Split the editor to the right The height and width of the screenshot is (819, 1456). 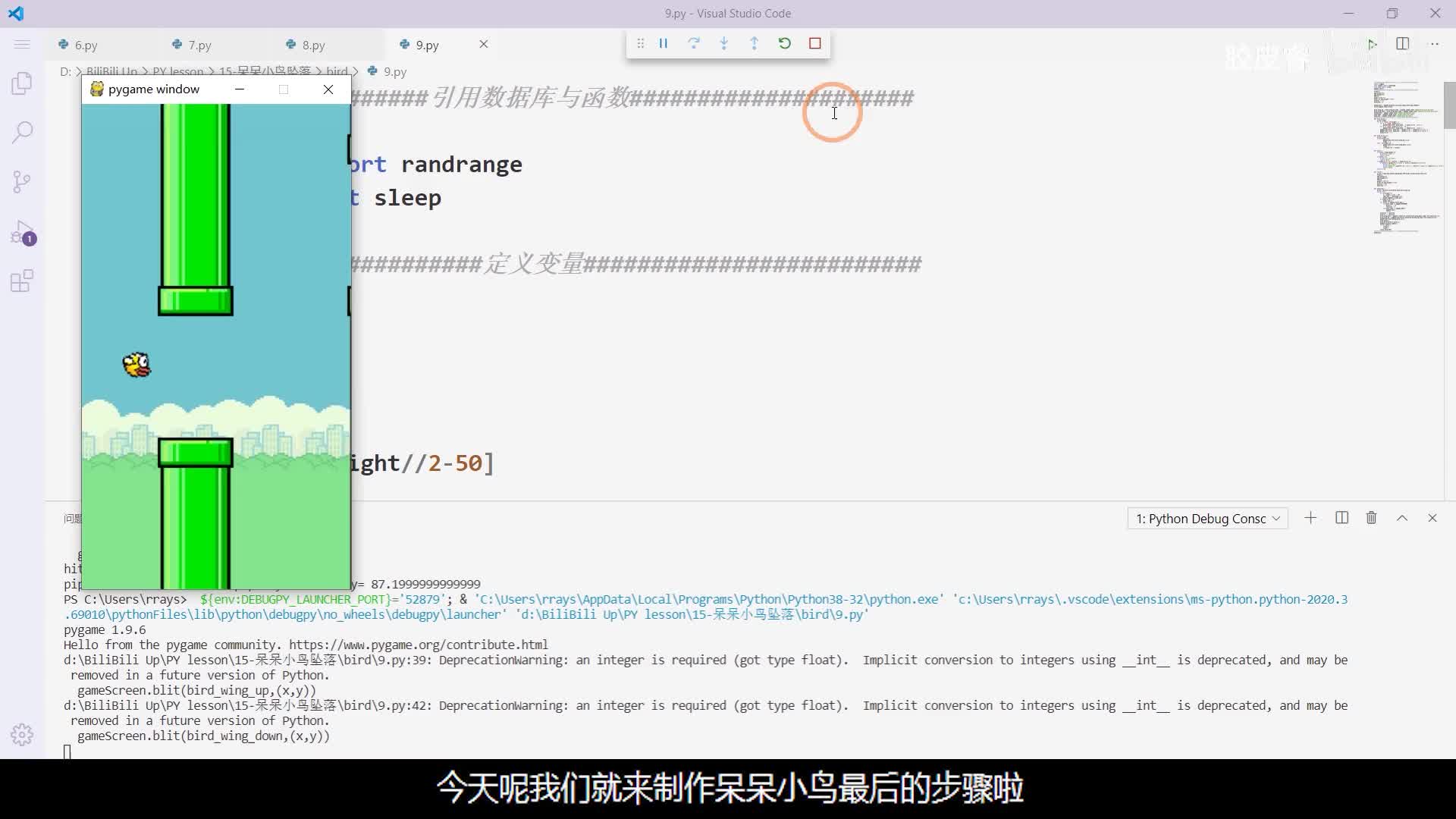pos(1403,44)
